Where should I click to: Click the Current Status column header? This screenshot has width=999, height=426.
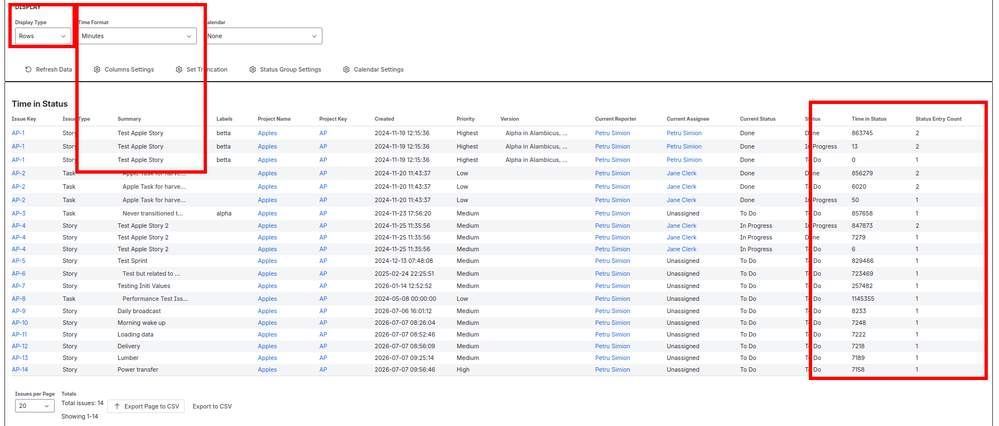tap(758, 119)
